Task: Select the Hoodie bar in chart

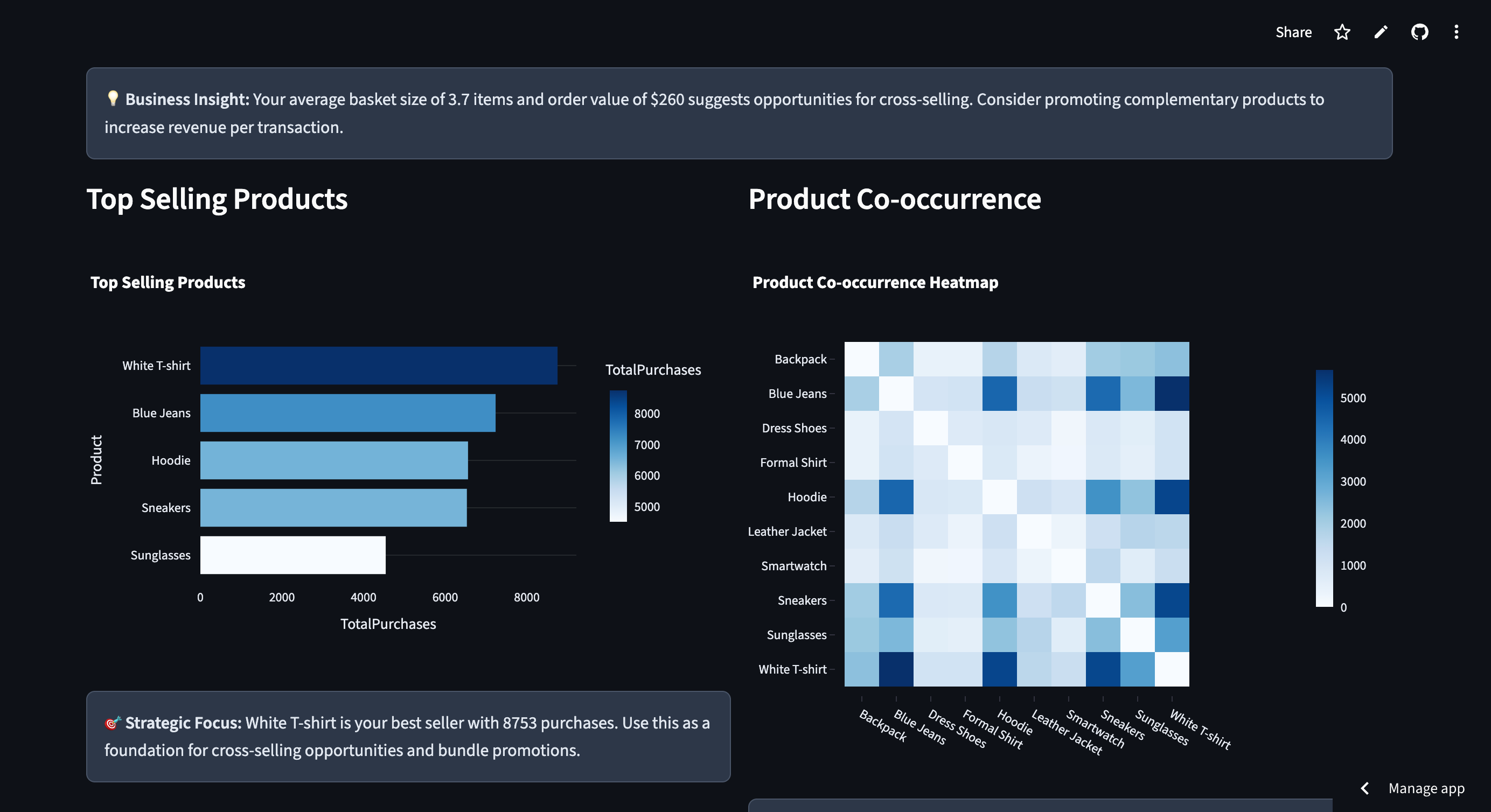Action: coord(333,461)
